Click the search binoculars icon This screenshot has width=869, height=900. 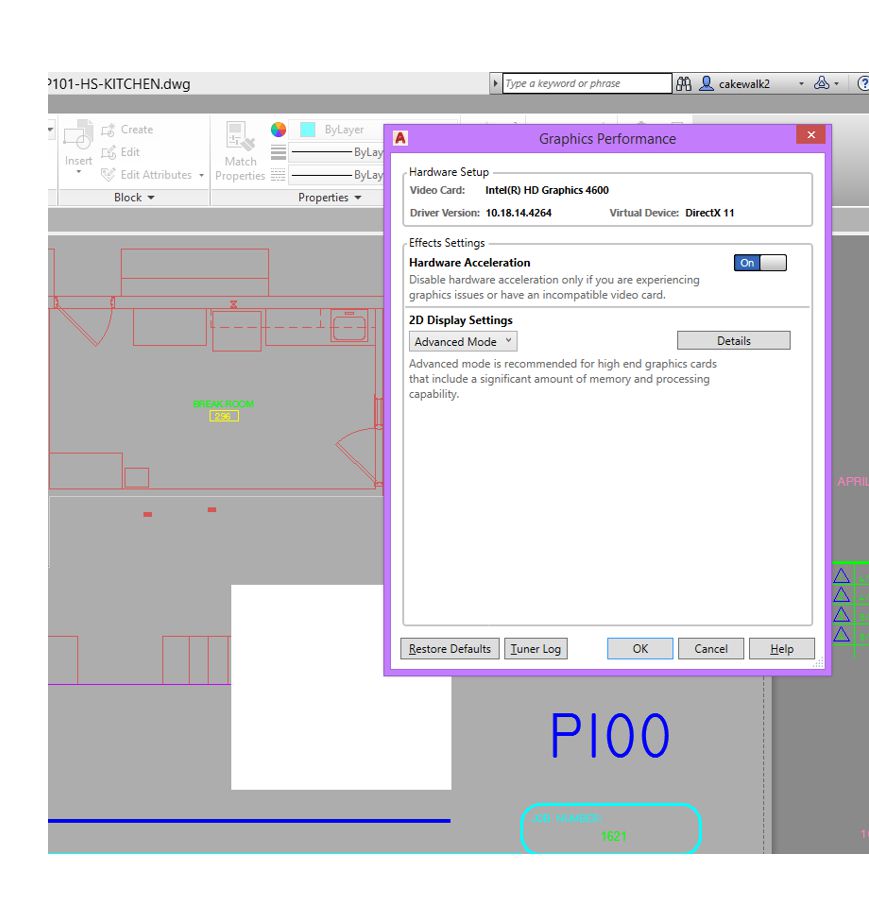pyautogui.click(x=684, y=83)
